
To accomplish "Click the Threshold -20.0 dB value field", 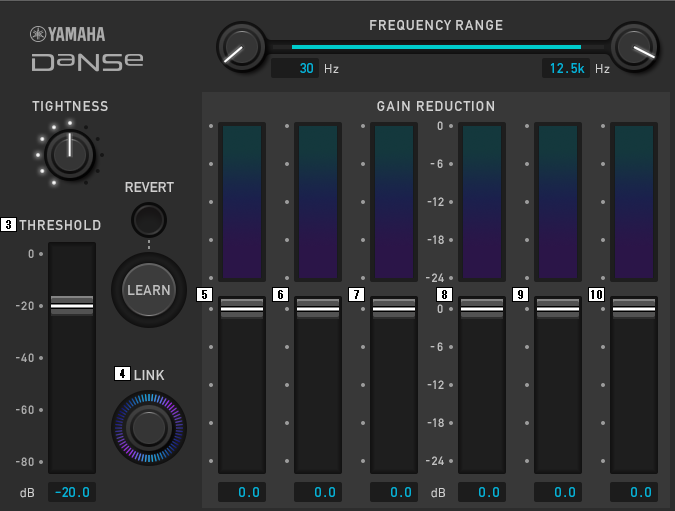I will (72, 492).
